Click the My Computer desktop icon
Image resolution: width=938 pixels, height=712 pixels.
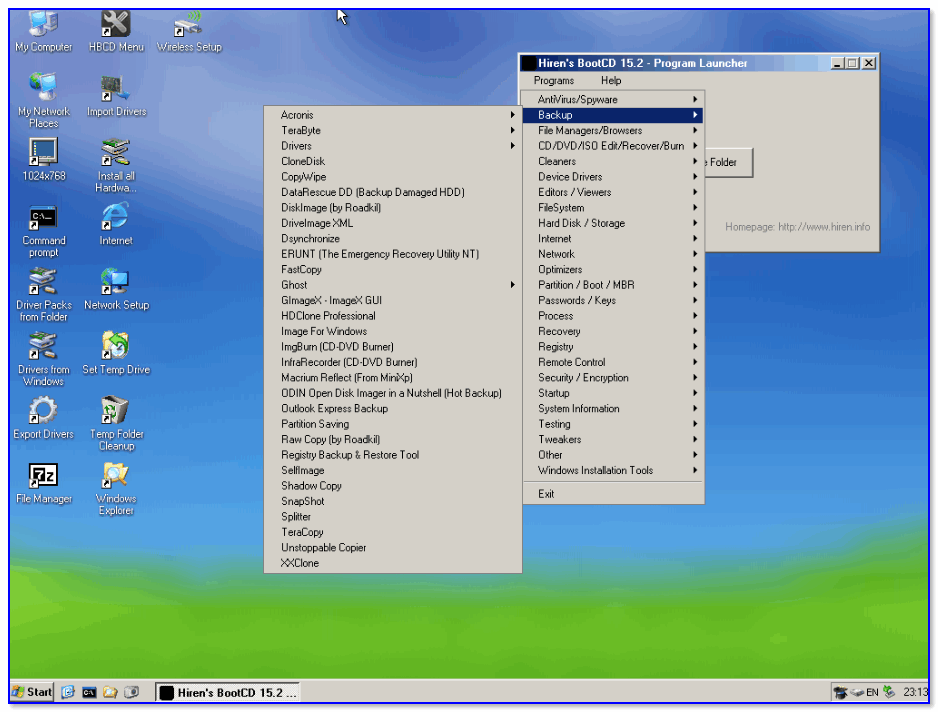click(x=43, y=26)
